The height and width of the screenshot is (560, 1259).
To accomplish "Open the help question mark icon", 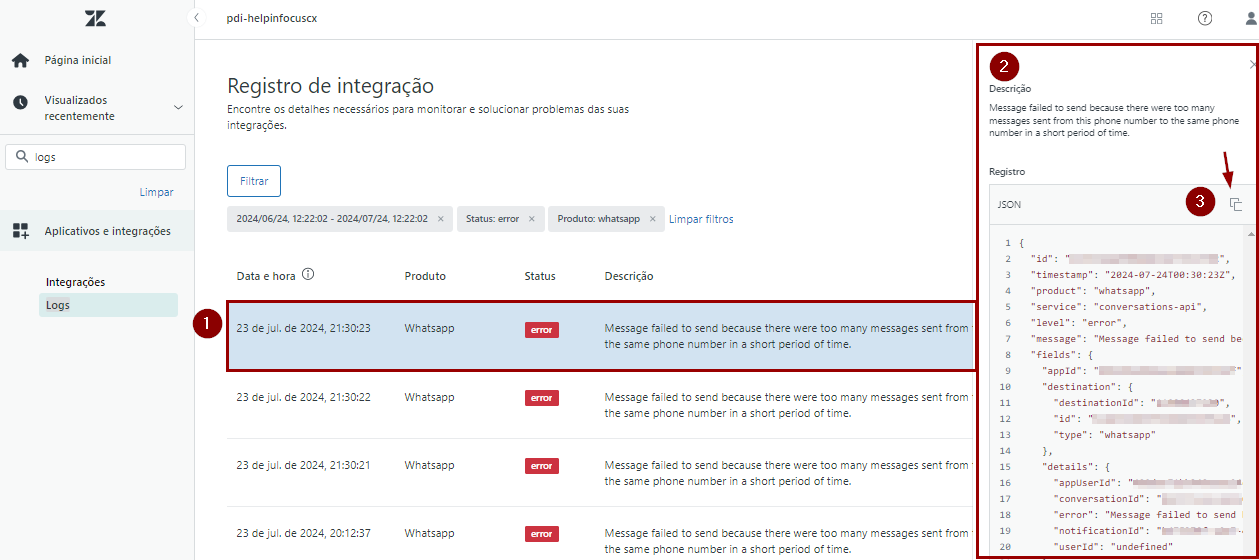I will coord(1205,18).
